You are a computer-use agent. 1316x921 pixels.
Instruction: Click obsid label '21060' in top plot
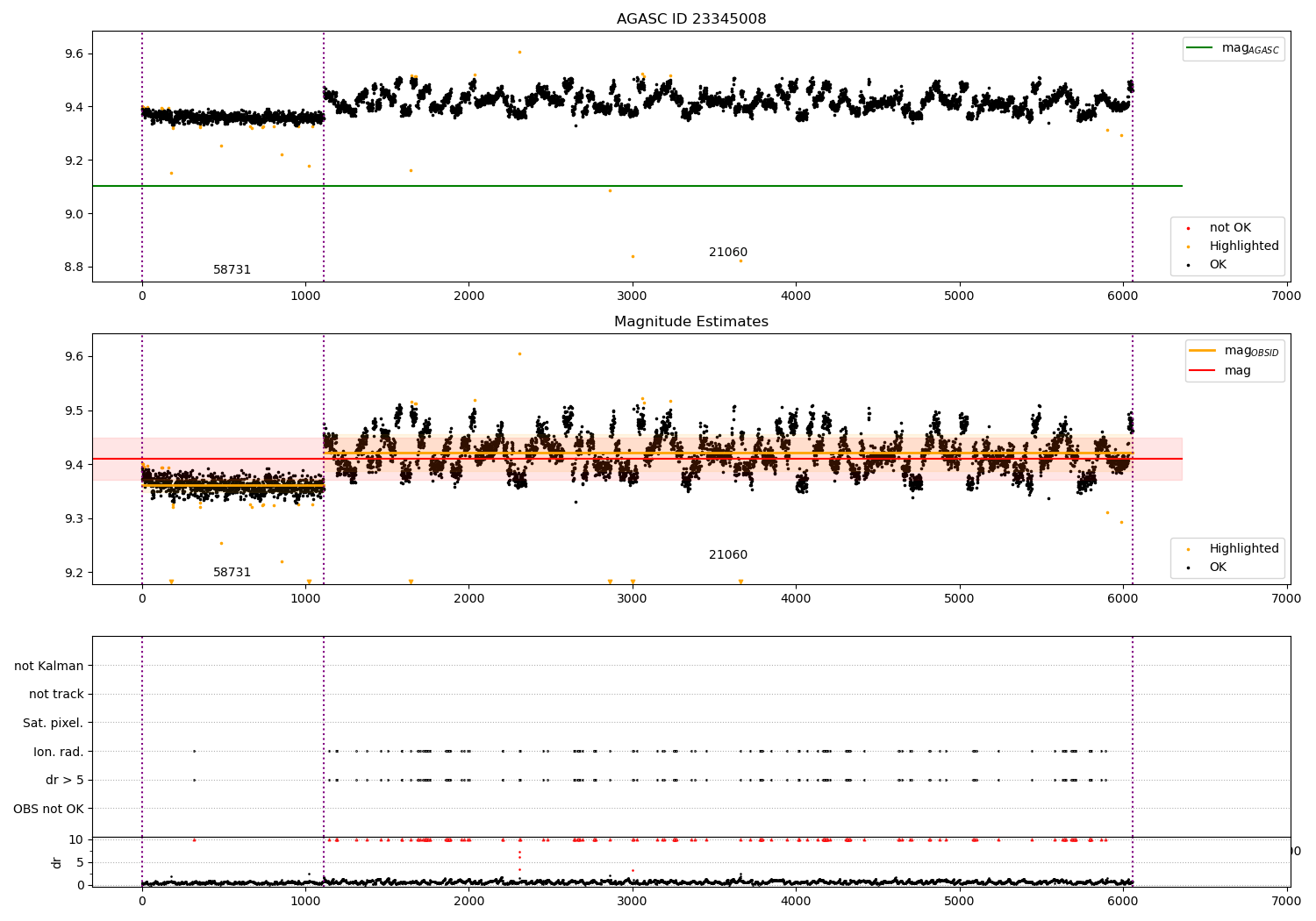(x=728, y=253)
